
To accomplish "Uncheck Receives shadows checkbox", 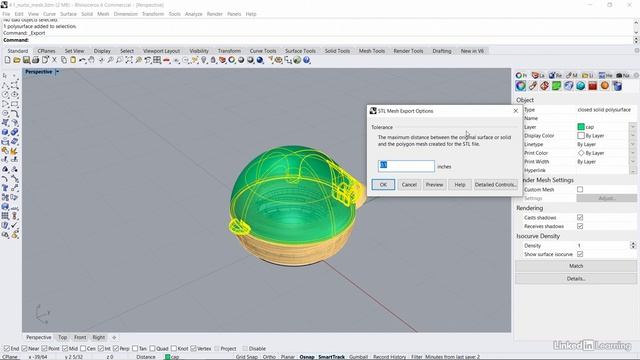I will 580,226.
